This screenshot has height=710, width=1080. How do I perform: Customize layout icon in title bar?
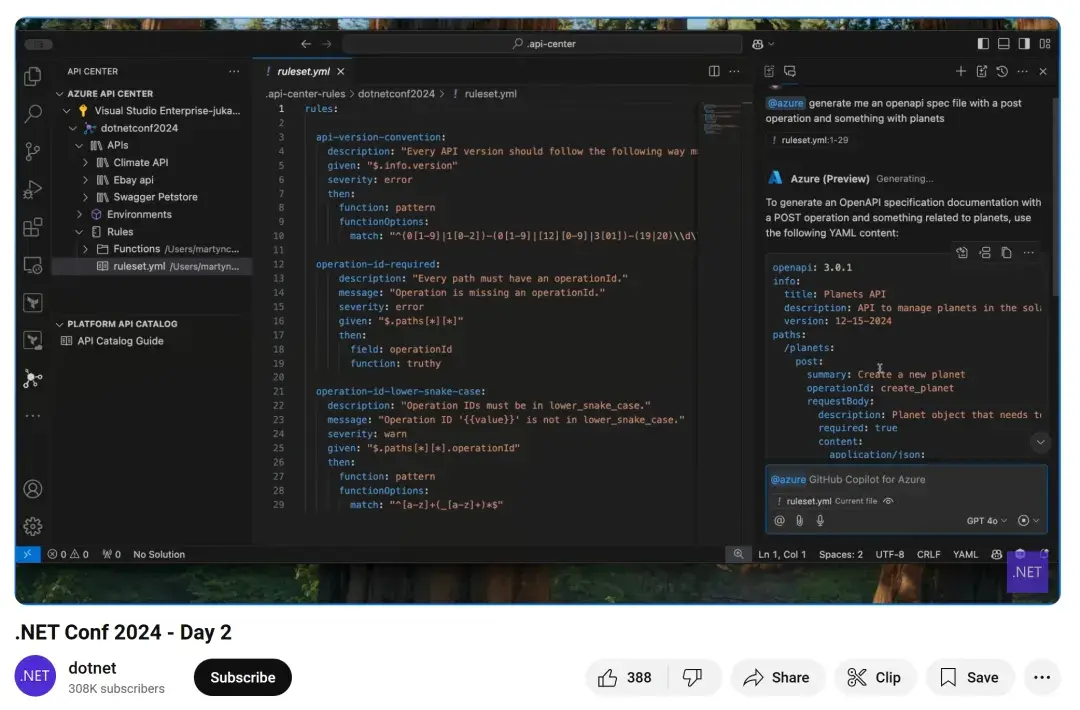point(1045,43)
